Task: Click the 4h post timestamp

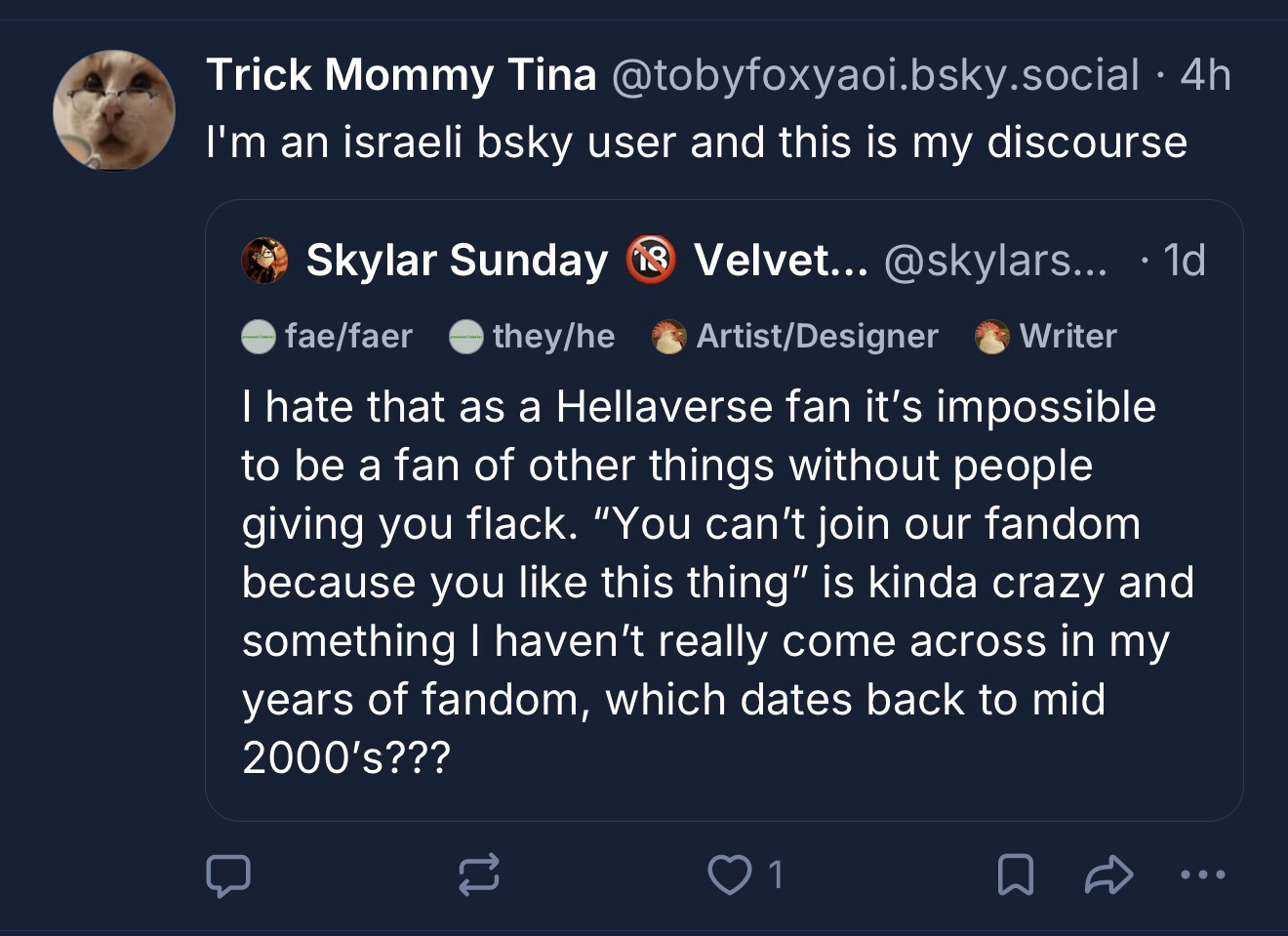Action: (1205, 75)
